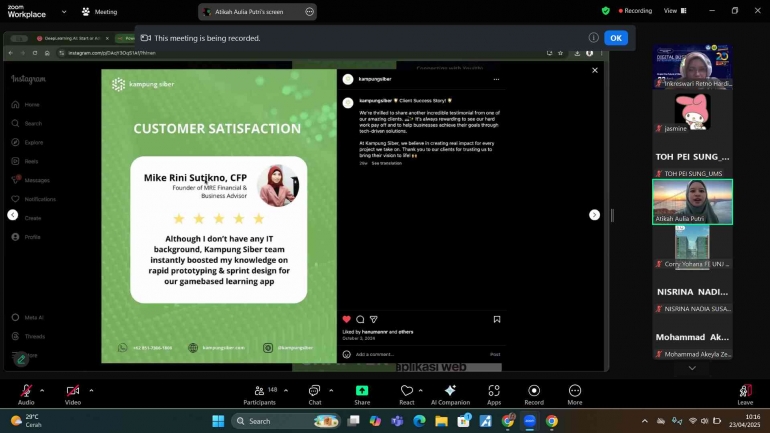Open AI Companion

(x=450, y=395)
